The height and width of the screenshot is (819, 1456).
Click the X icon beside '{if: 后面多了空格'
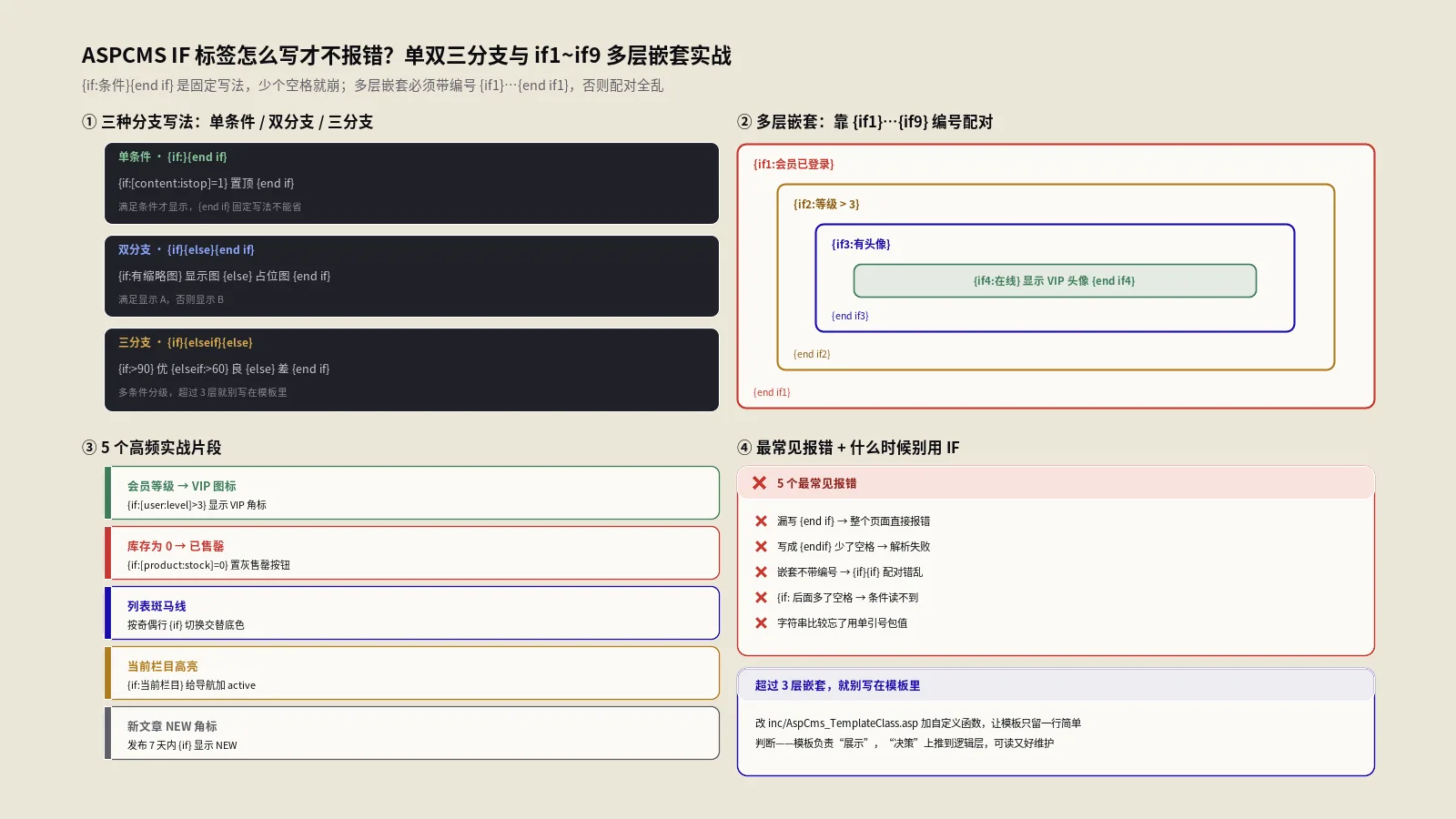761,598
